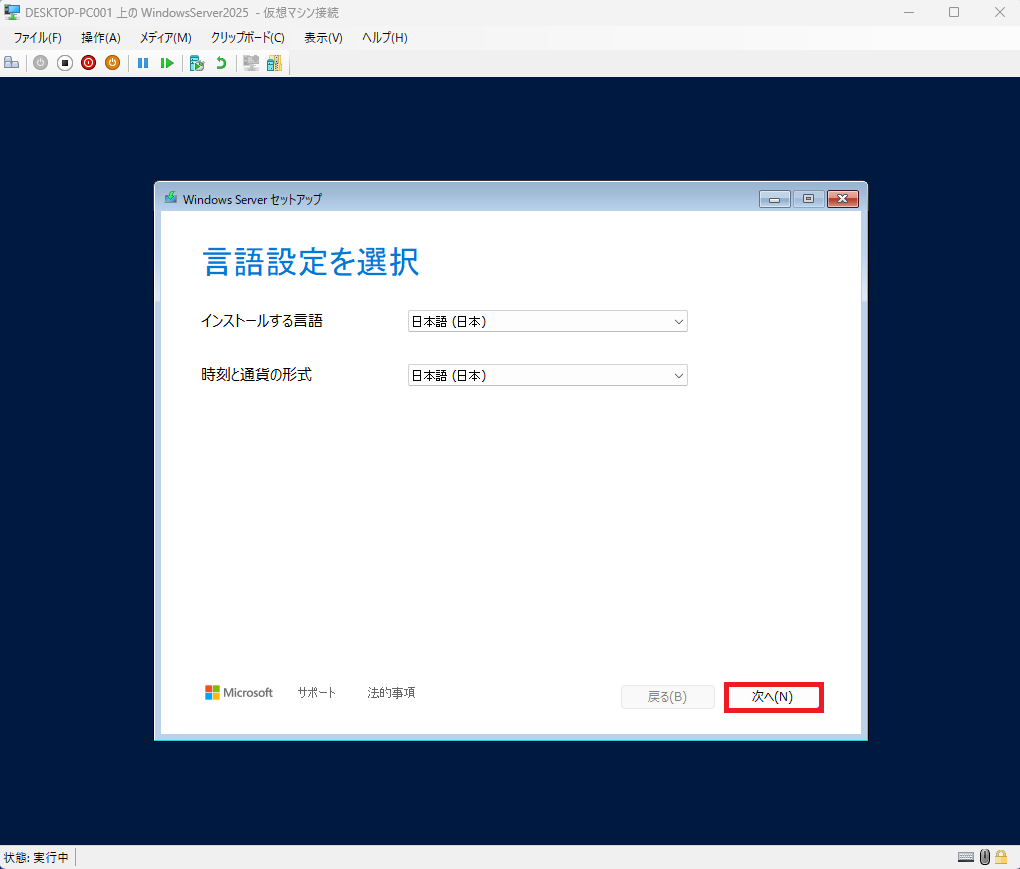Image resolution: width=1020 pixels, height=869 pixels.
Task: Close the Windows Server セットアップ dialog
Action: 843,199
